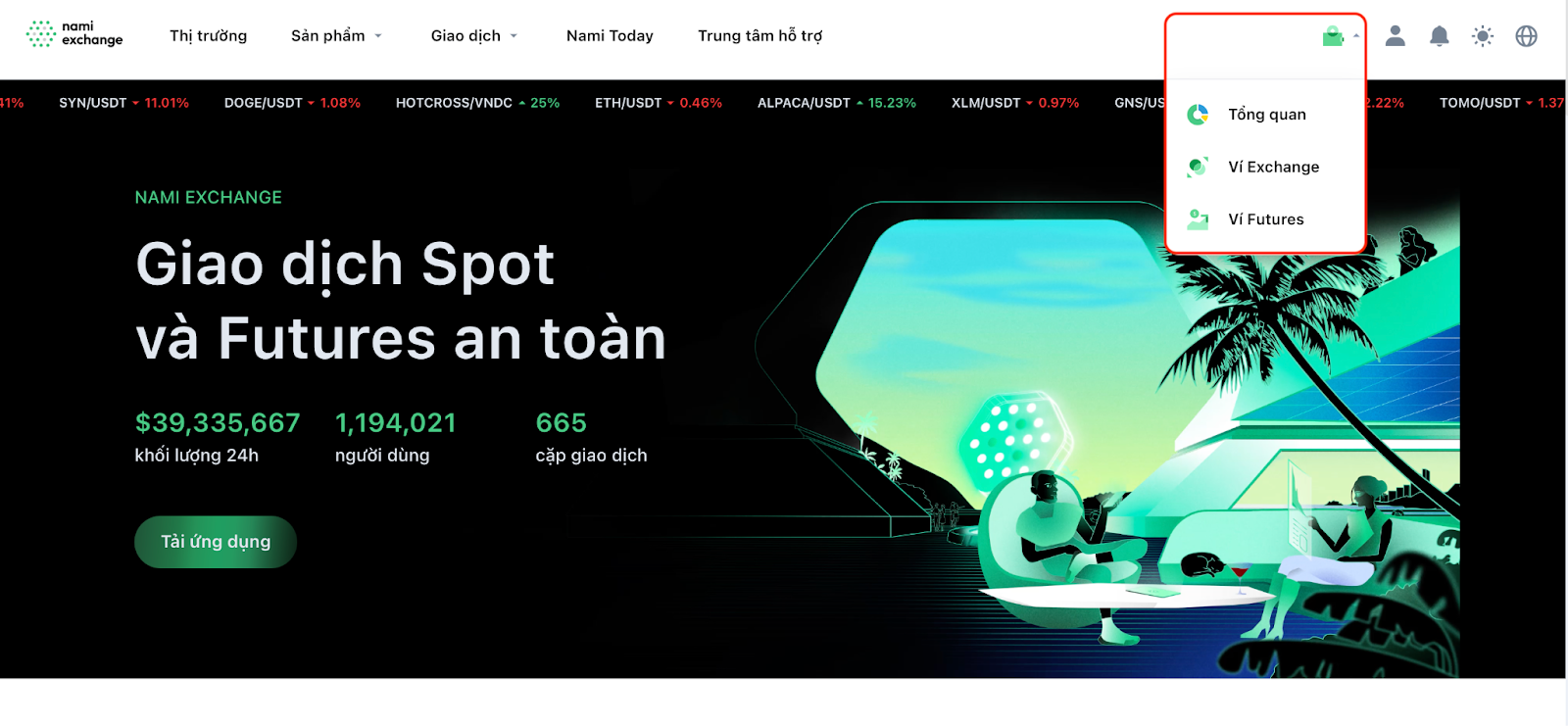Click the Ví Exchange wallet icon
This screenshot has width=1568, height=726.
coord(1198,167)
